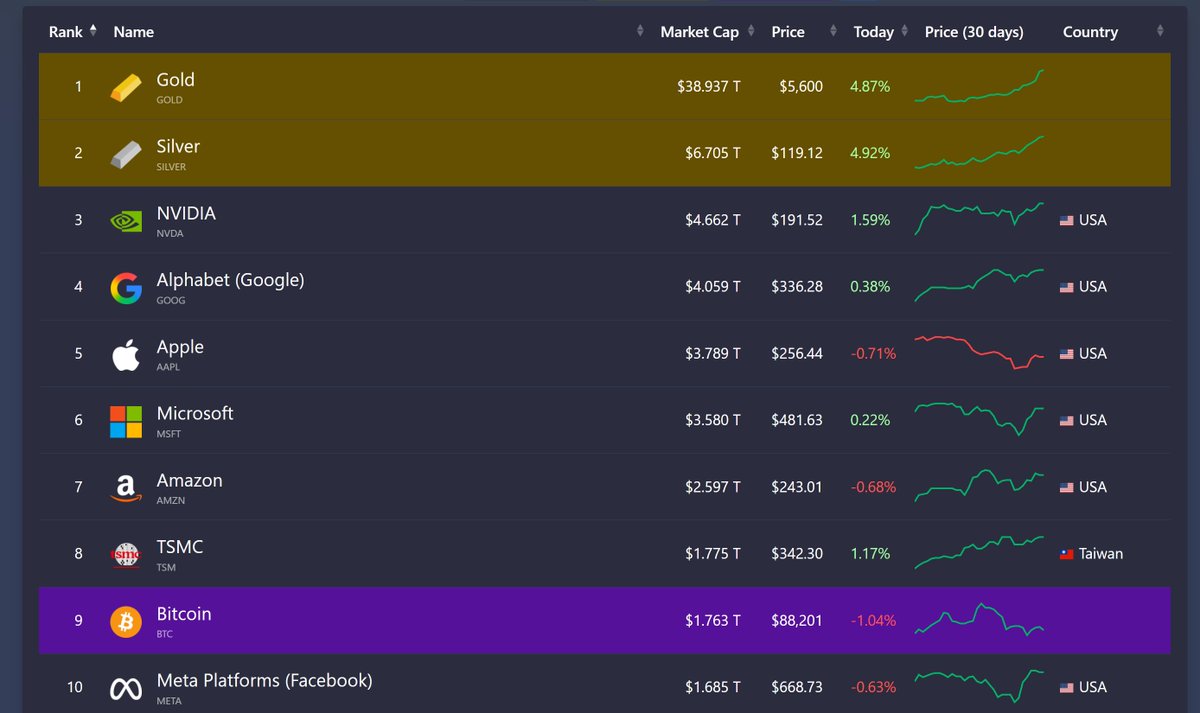The width and height of the screenshot is (1200, 713).
Task: Click the Amazon logo icon
Action: click(126, 488)
